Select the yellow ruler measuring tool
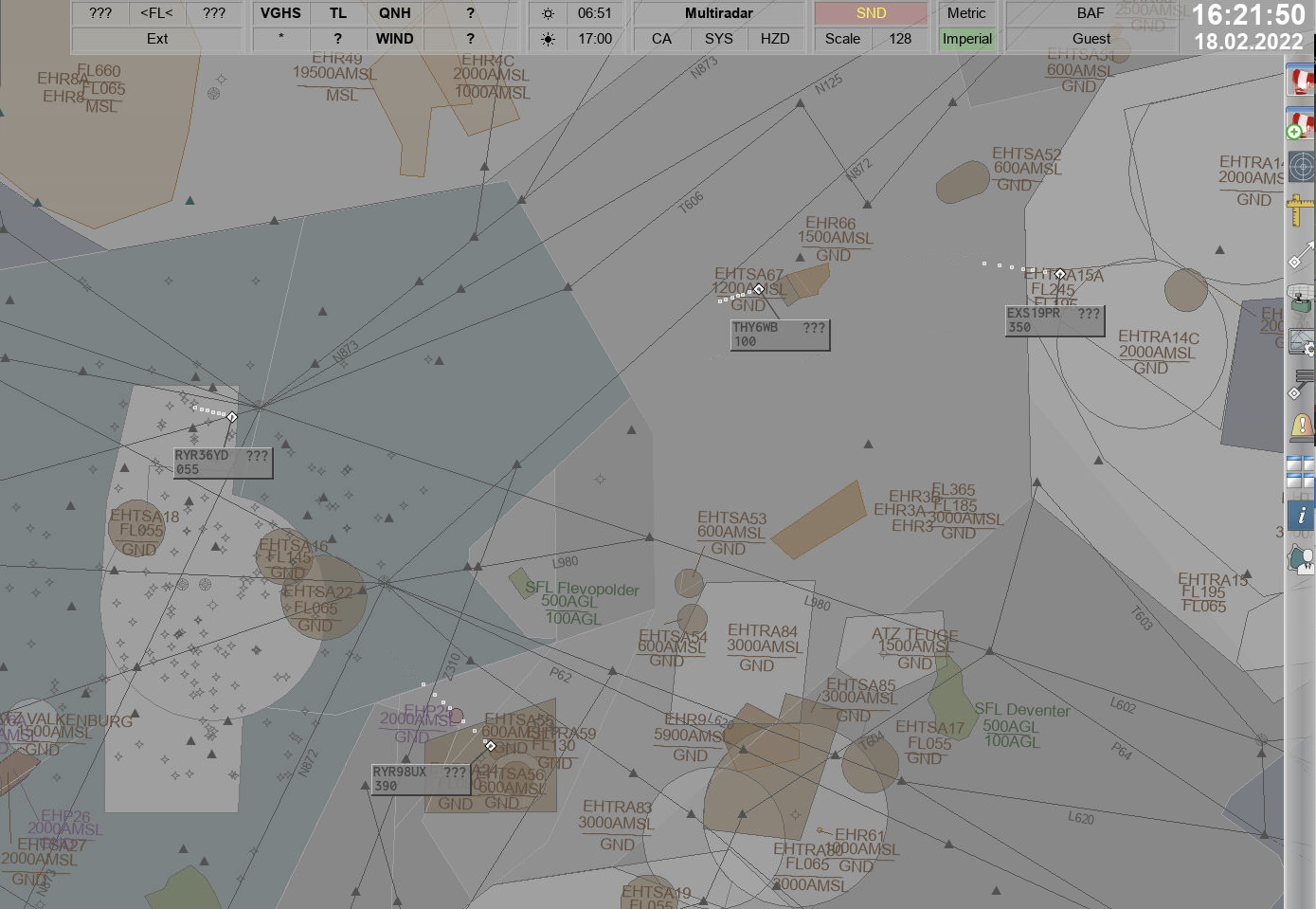The image size is (1316, 909). coord(1301,210)
